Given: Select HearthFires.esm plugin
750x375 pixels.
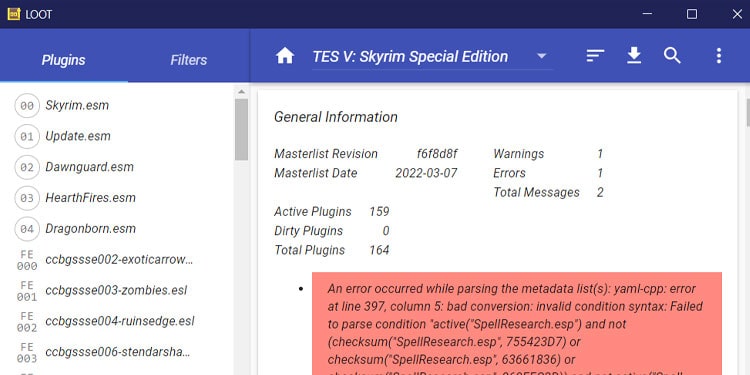Looking at the screenshot, I should point(90,198).
